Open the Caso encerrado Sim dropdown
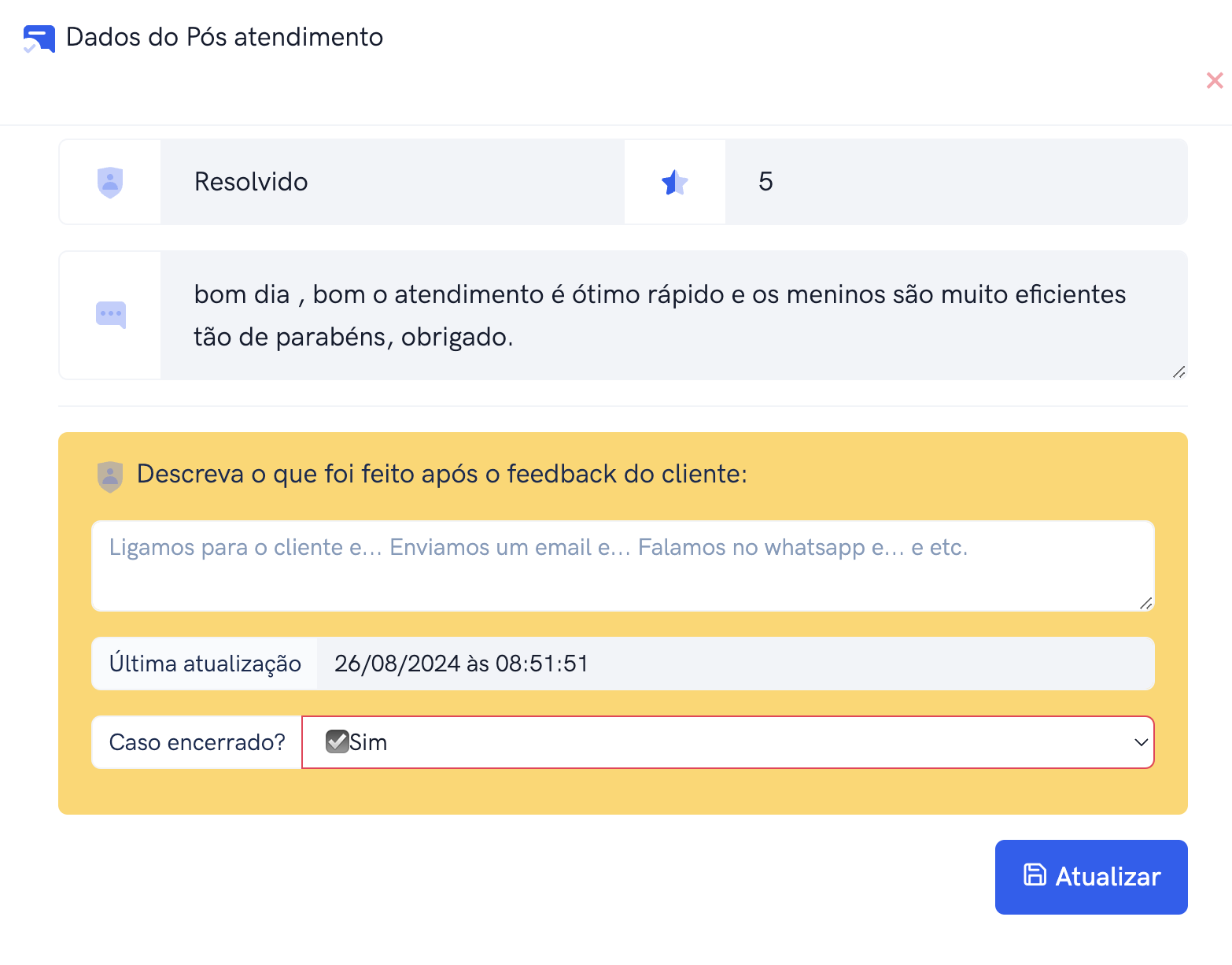1232x965 pixels. (x=728, y=742)
